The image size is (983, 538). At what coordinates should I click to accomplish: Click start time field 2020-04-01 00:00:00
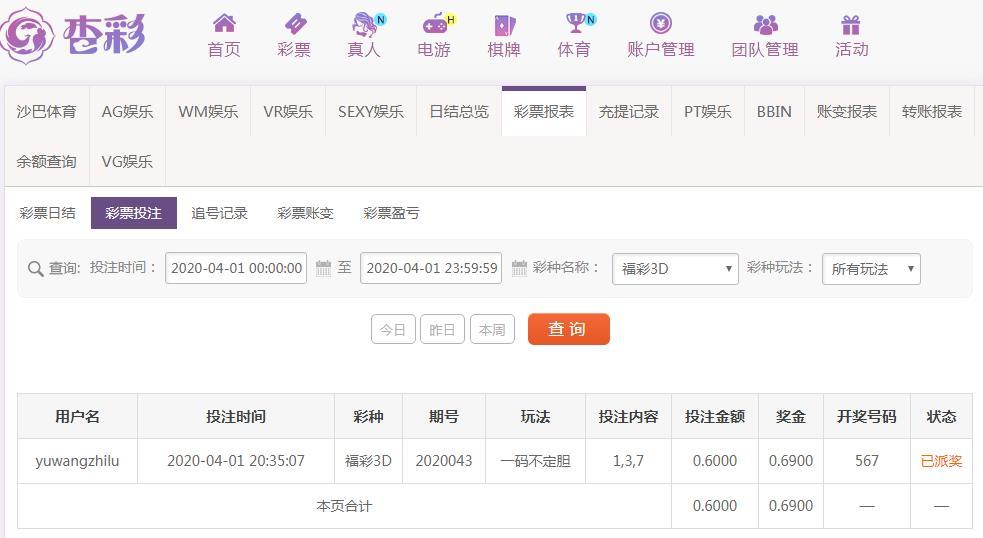point(236,268)
